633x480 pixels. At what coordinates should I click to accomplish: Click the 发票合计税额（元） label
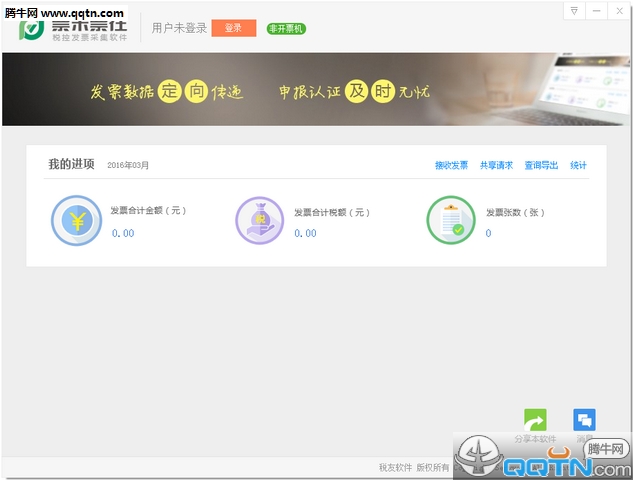click(332, 212)
